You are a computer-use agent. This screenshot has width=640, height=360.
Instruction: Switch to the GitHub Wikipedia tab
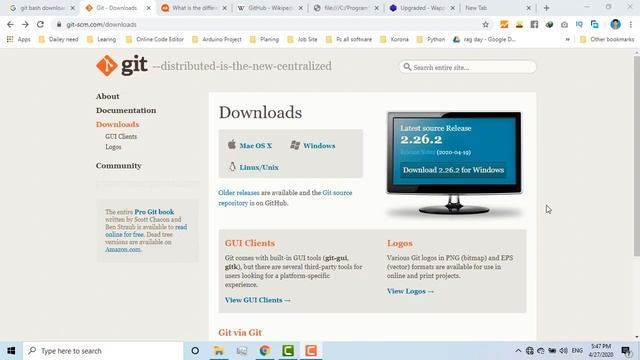click(x=270, y=8)
